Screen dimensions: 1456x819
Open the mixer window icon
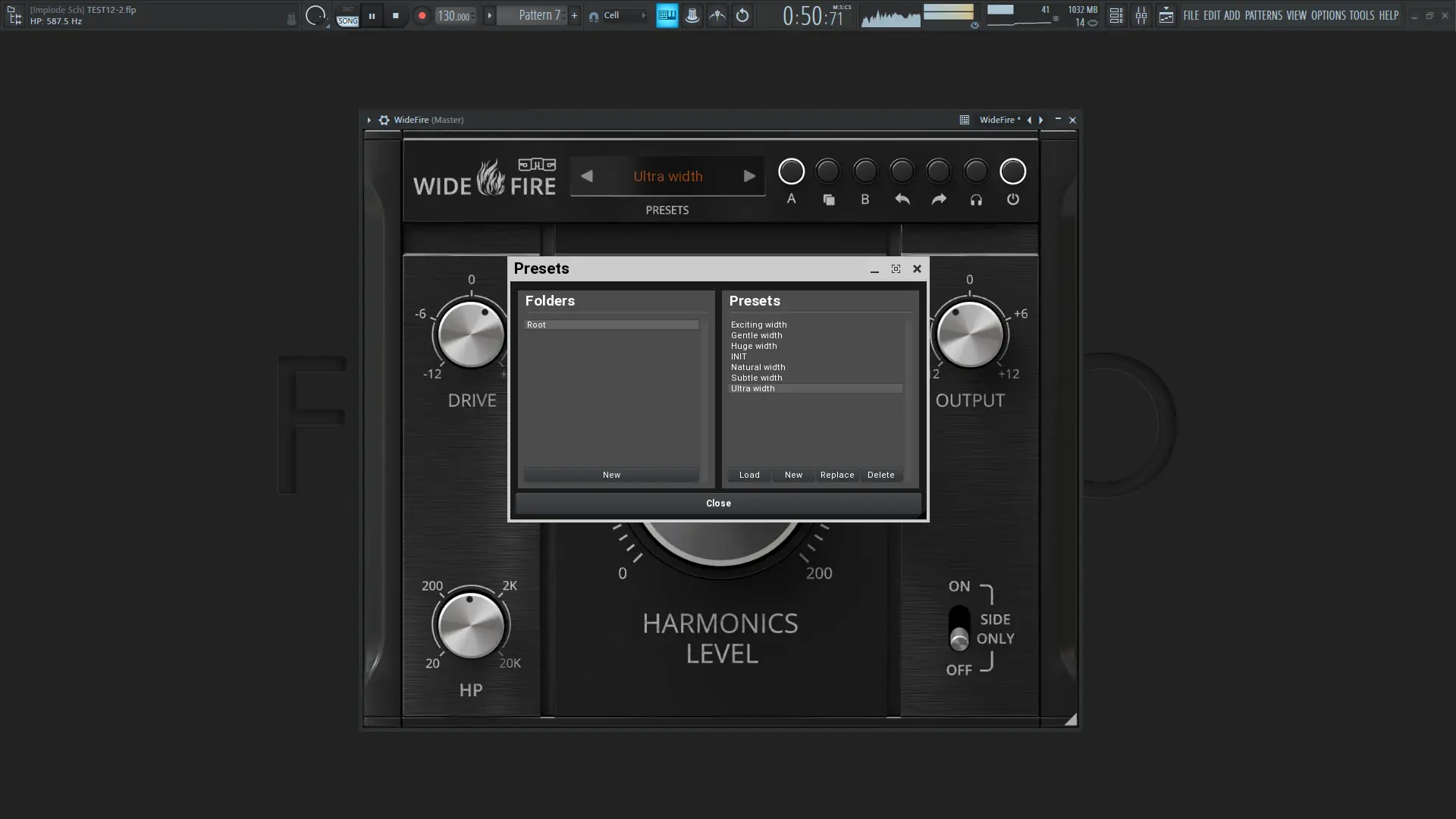pyautogui.click(x=1141, y=15)
